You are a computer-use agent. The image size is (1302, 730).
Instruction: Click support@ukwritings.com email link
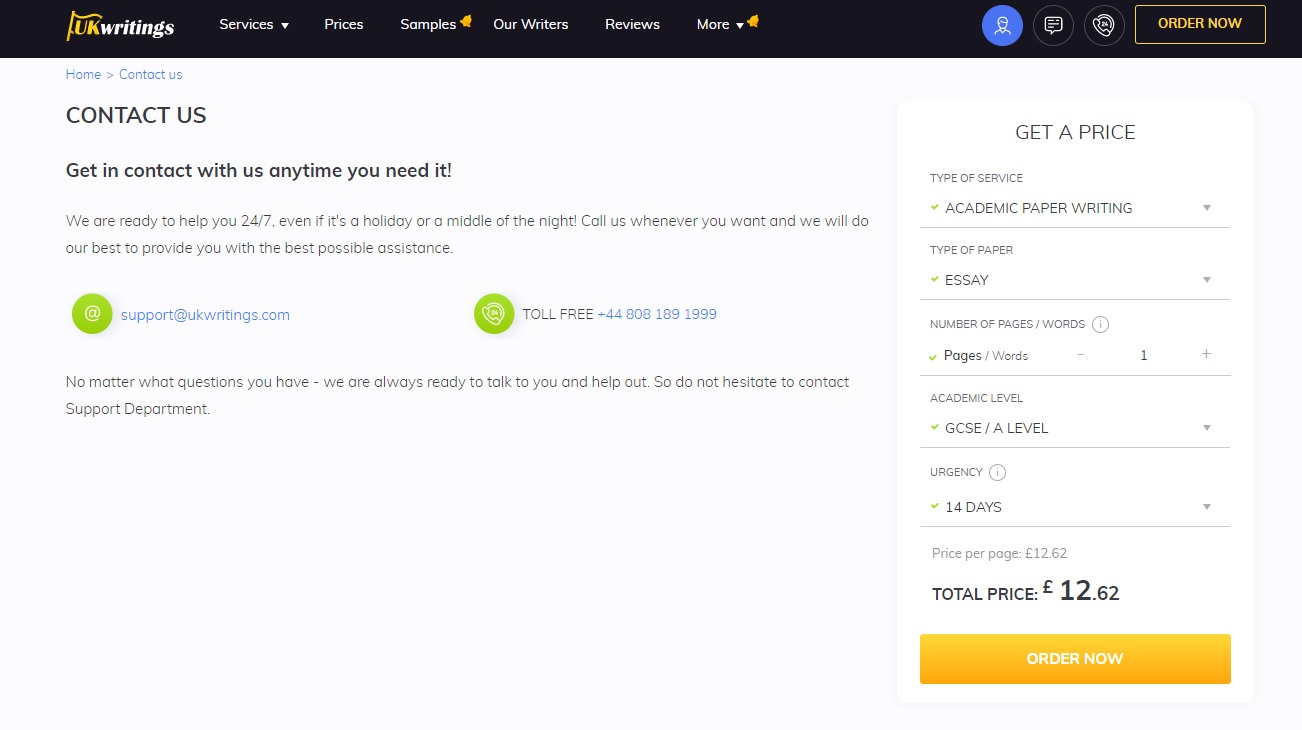[205, 314]
